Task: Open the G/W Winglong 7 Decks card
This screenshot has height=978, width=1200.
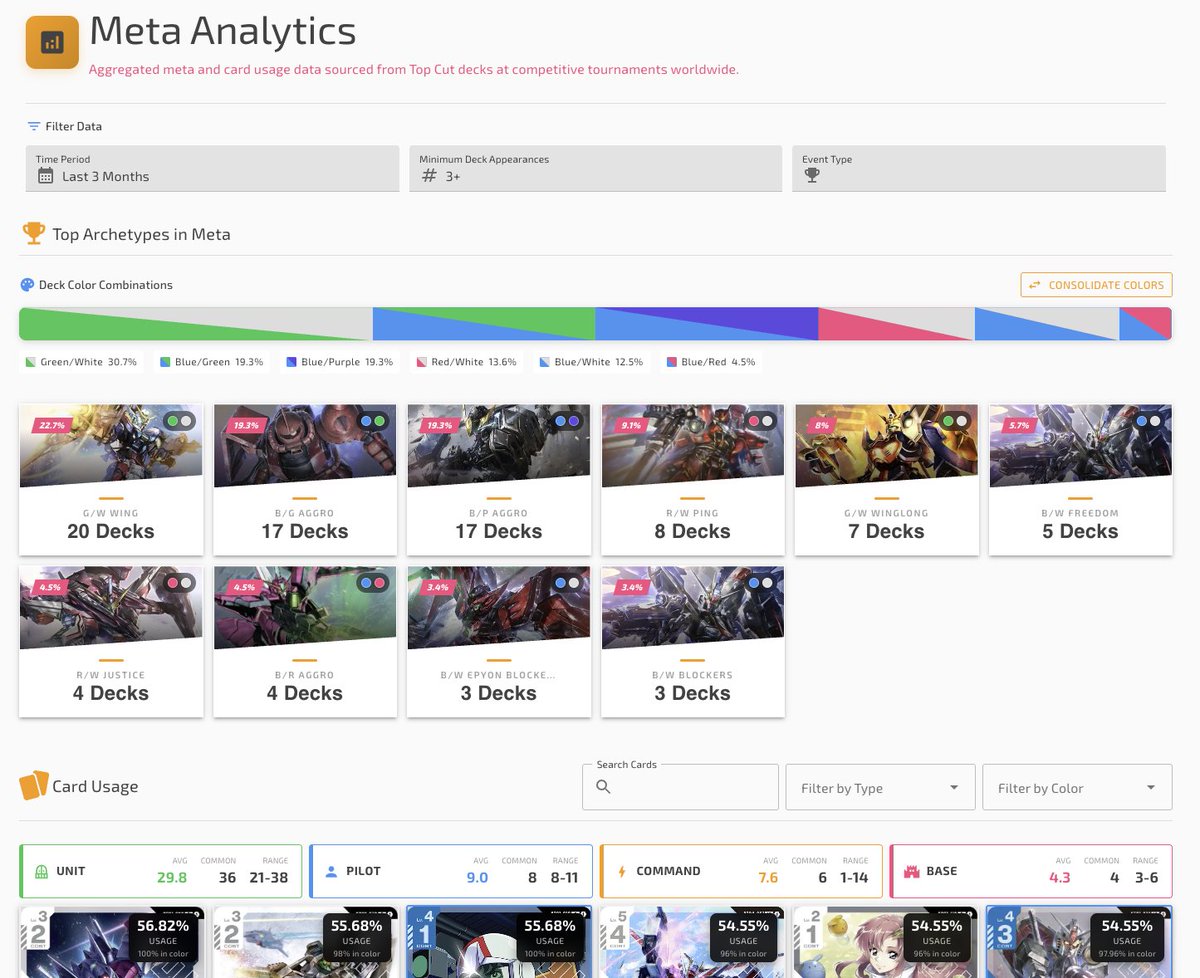Action: coord(887,479)
